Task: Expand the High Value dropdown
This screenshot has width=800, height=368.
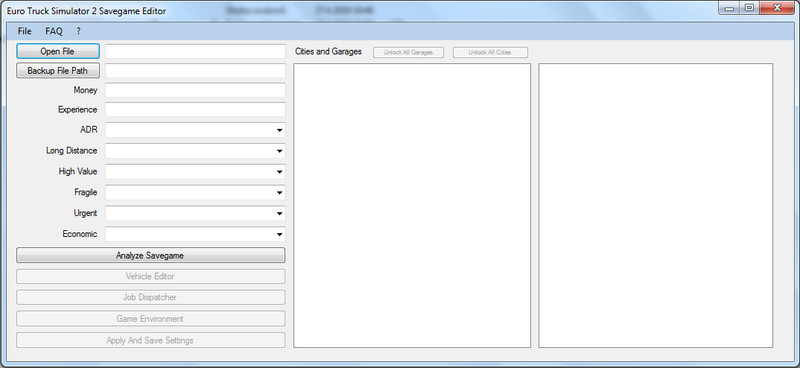Action: coord(195,172)
